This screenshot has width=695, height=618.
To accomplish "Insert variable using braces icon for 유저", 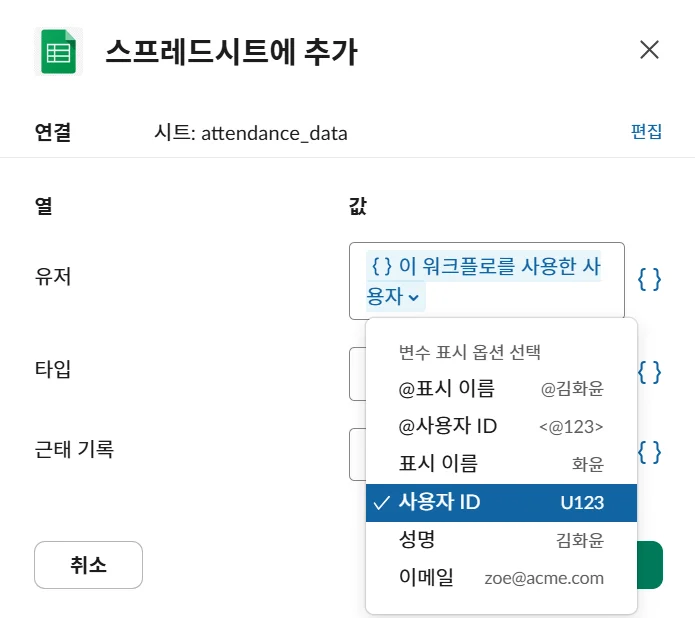I will [649, 279].
